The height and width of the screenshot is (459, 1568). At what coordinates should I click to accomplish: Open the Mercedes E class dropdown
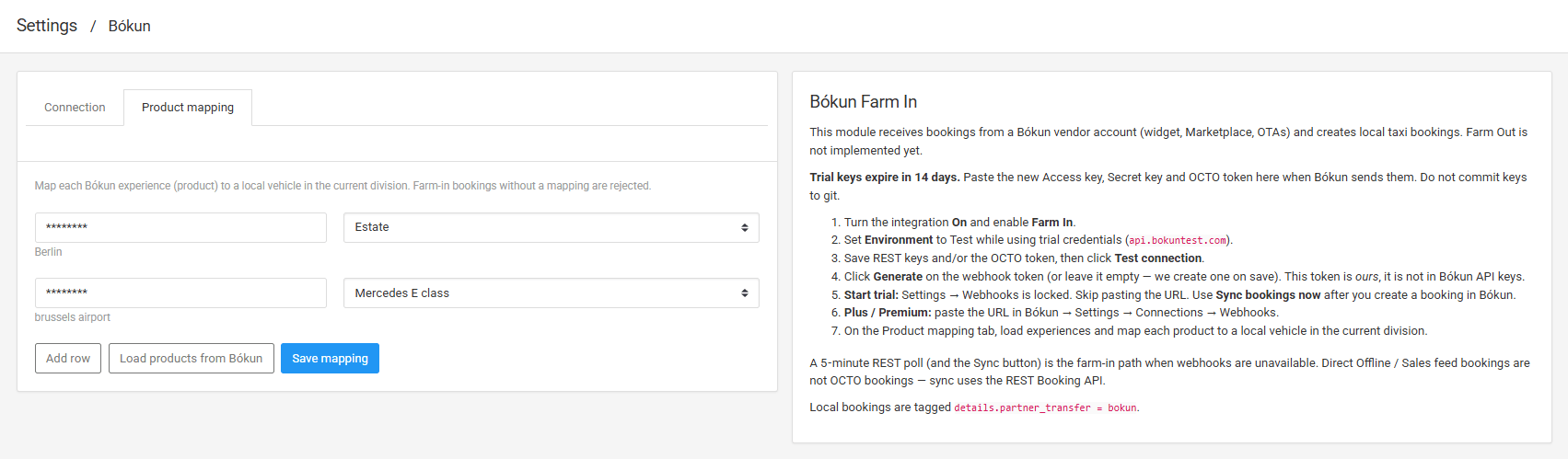551,293
